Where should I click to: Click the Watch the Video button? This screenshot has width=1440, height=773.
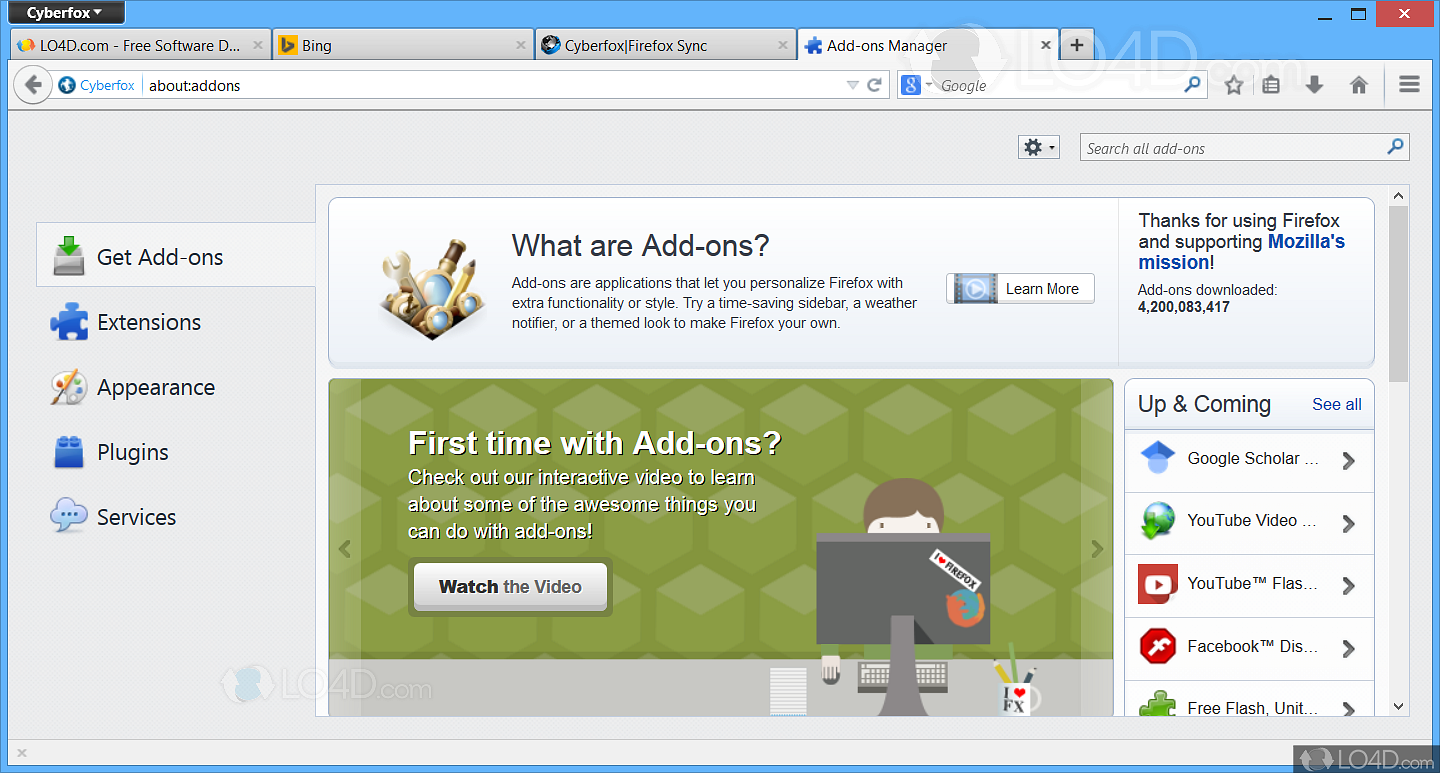(x=510, y=587)
